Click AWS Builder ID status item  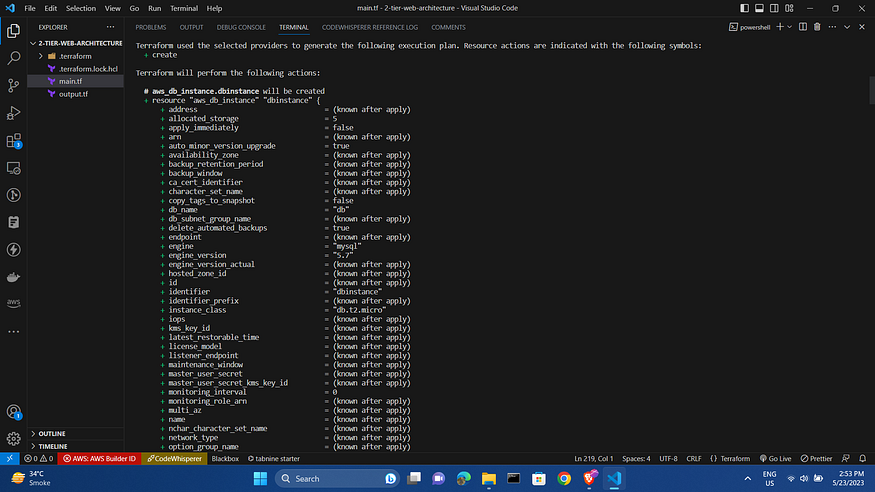point(99,459)
